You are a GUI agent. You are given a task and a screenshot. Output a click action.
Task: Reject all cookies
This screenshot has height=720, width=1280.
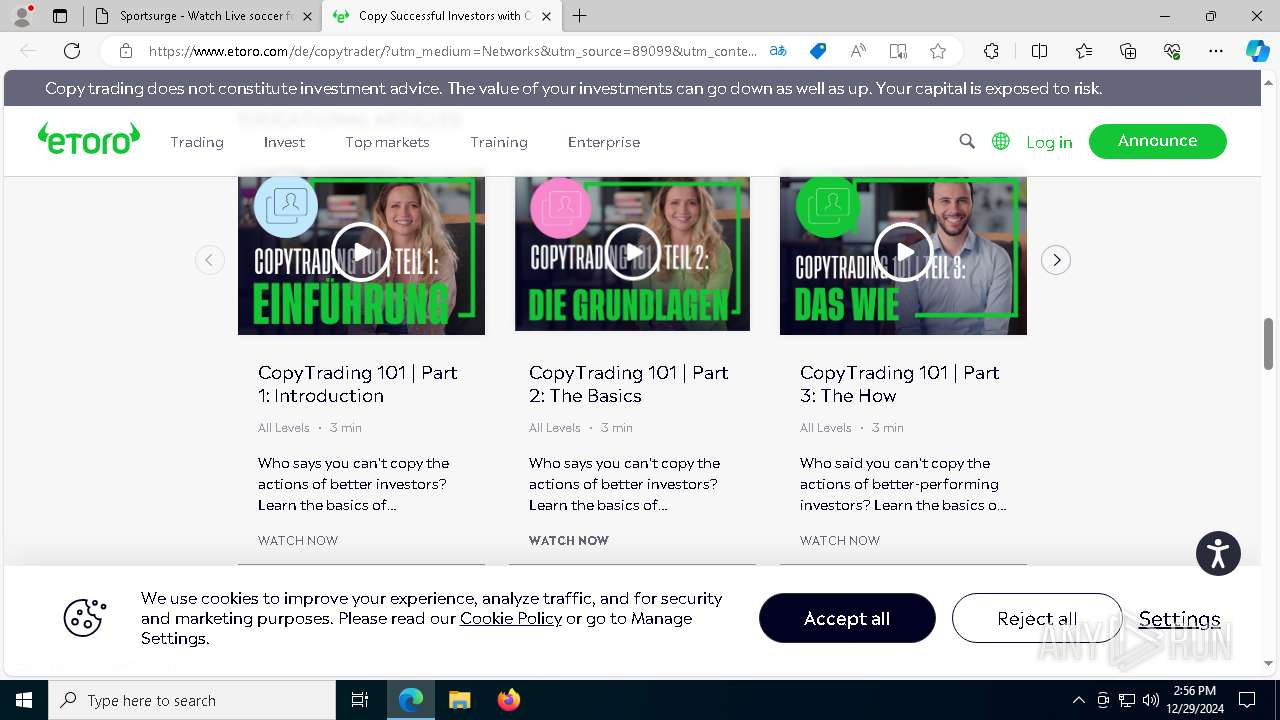click(x=1037, y=618)
